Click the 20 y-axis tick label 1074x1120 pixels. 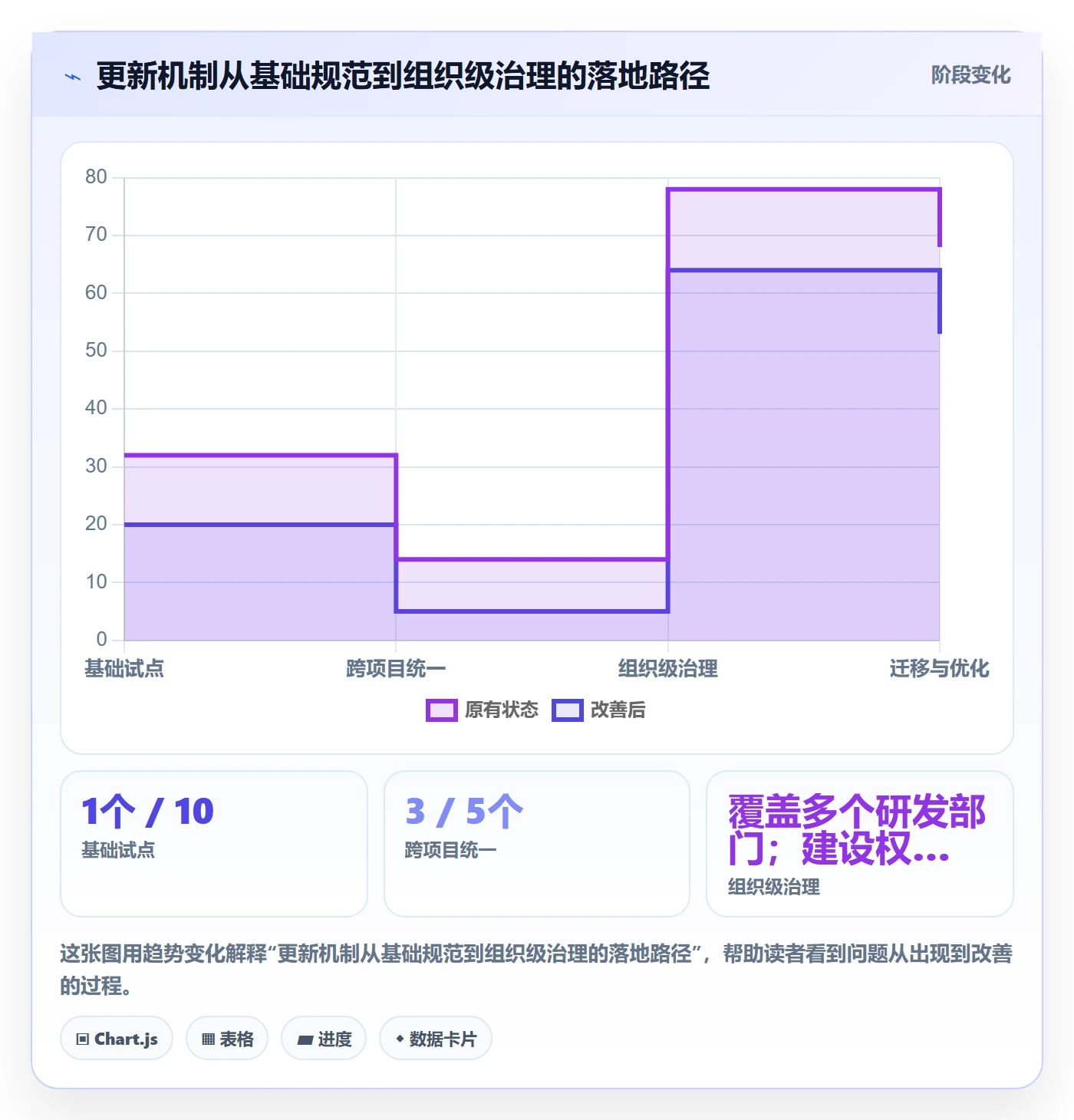pyautogui.click(x=96, y=524)
